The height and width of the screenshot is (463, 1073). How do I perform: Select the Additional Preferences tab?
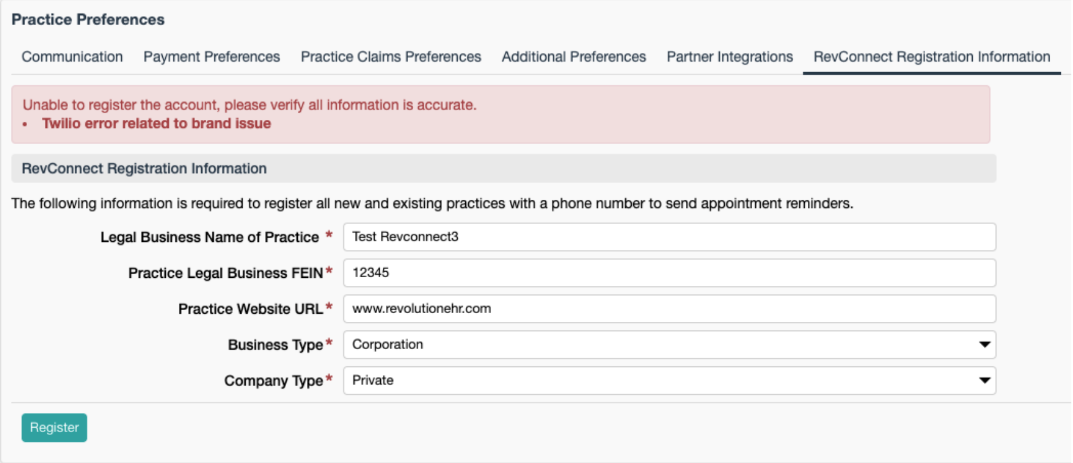pos(573,57)
